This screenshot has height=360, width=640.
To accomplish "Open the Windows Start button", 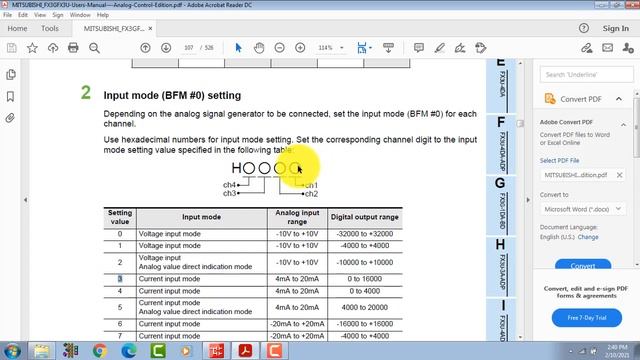I will coord(12,351).
